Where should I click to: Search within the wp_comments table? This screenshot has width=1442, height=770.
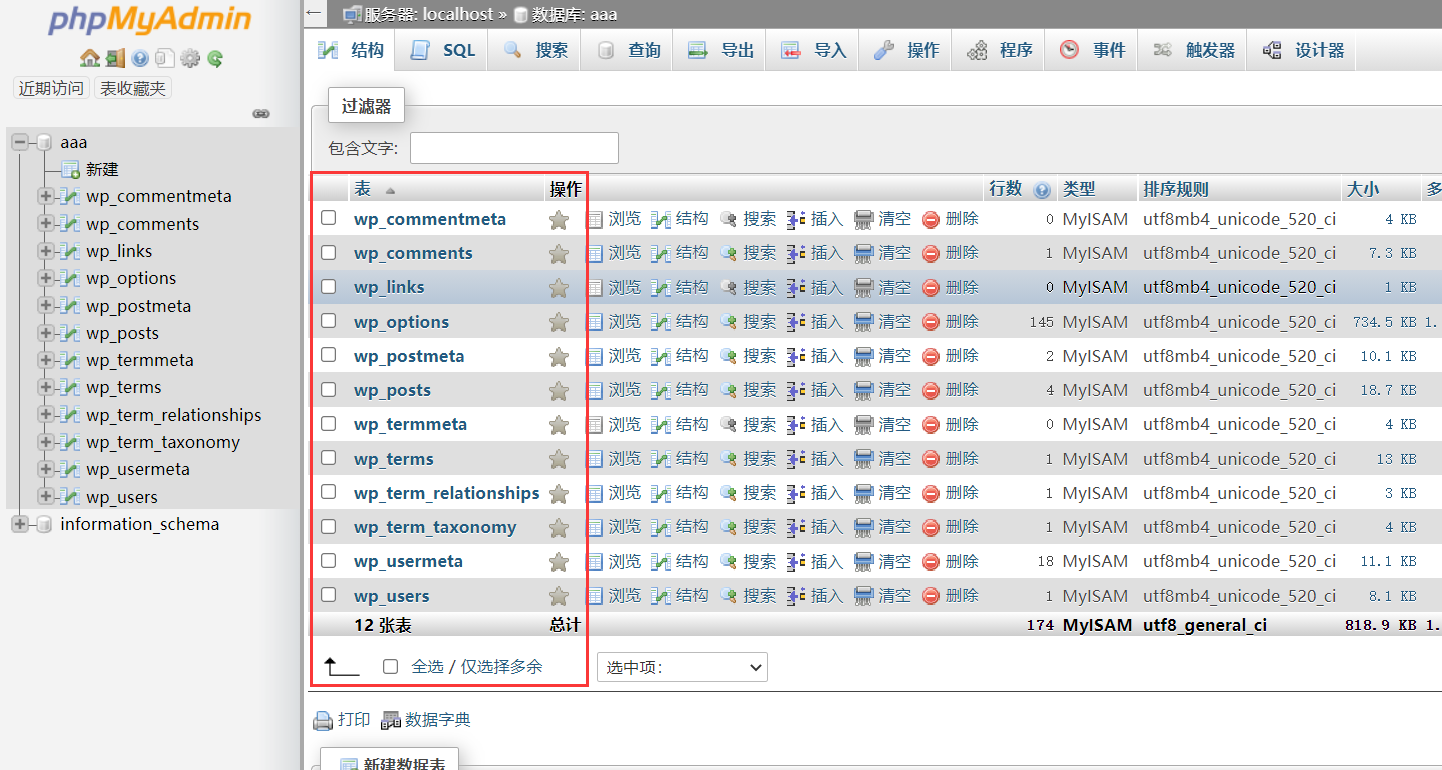[x=762, y=253]
